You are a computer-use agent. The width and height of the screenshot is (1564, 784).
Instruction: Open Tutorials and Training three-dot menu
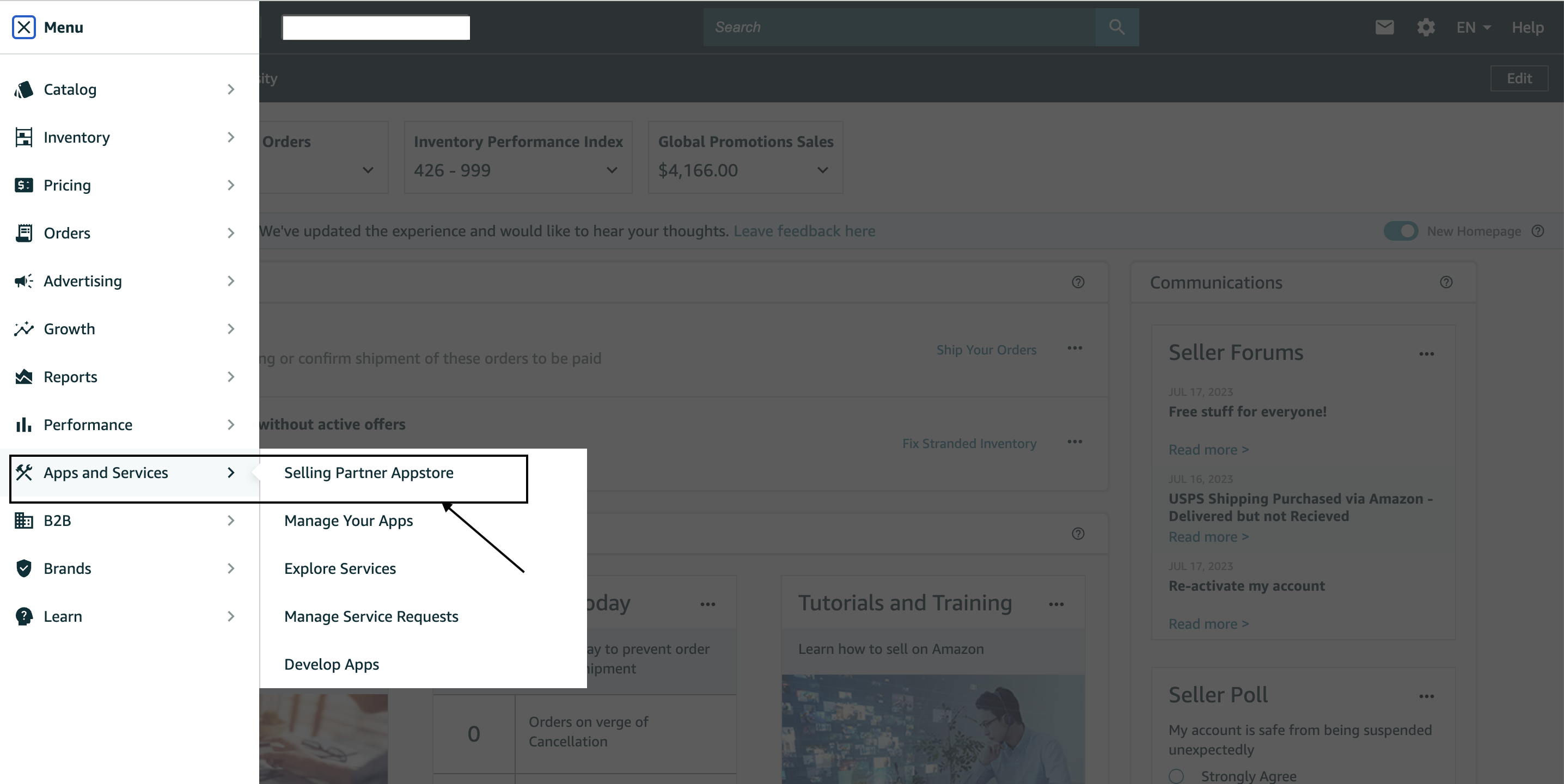click(x=1056, y=604)
